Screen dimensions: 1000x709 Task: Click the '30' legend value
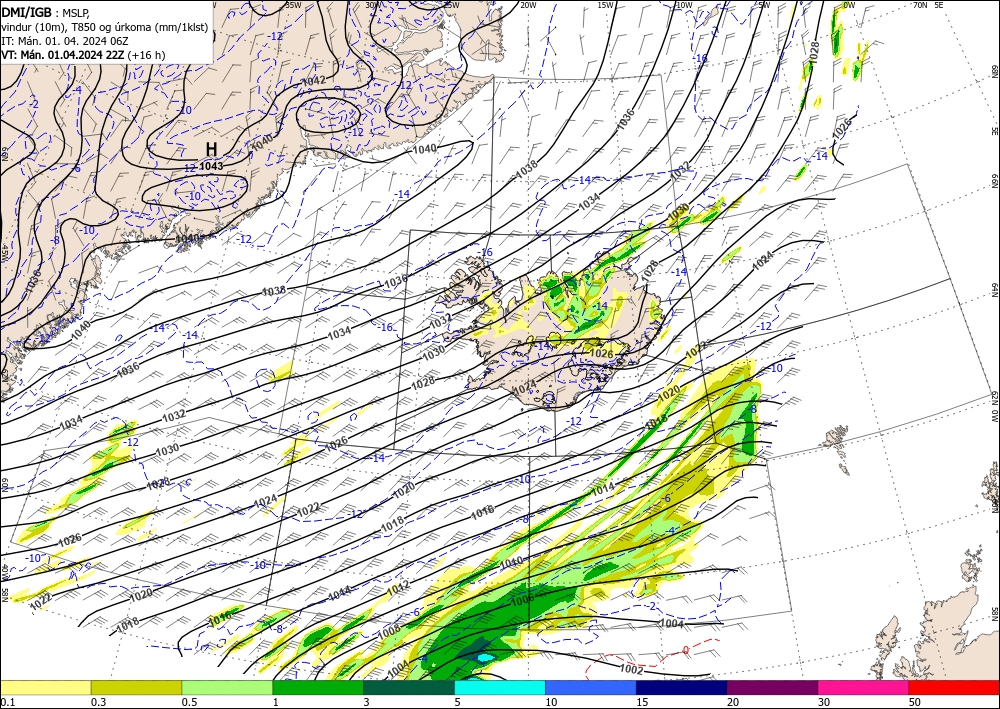click(x=824, y=702)
